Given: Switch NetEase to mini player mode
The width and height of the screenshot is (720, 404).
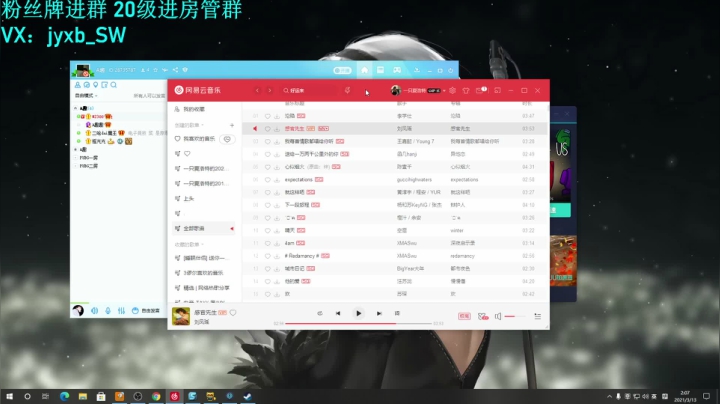Looking at the screenshot, I should tap(497, 90).
